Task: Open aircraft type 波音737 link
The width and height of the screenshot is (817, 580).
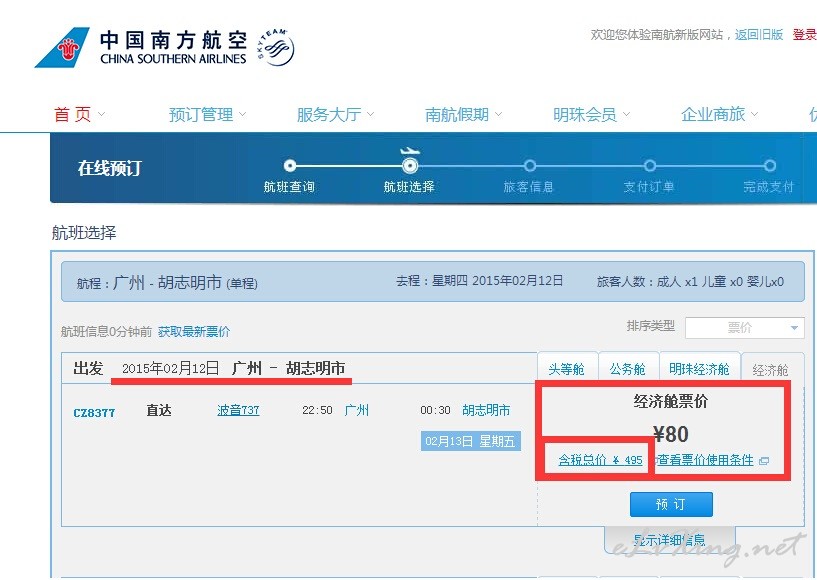Action: click(x=238, y=410)
